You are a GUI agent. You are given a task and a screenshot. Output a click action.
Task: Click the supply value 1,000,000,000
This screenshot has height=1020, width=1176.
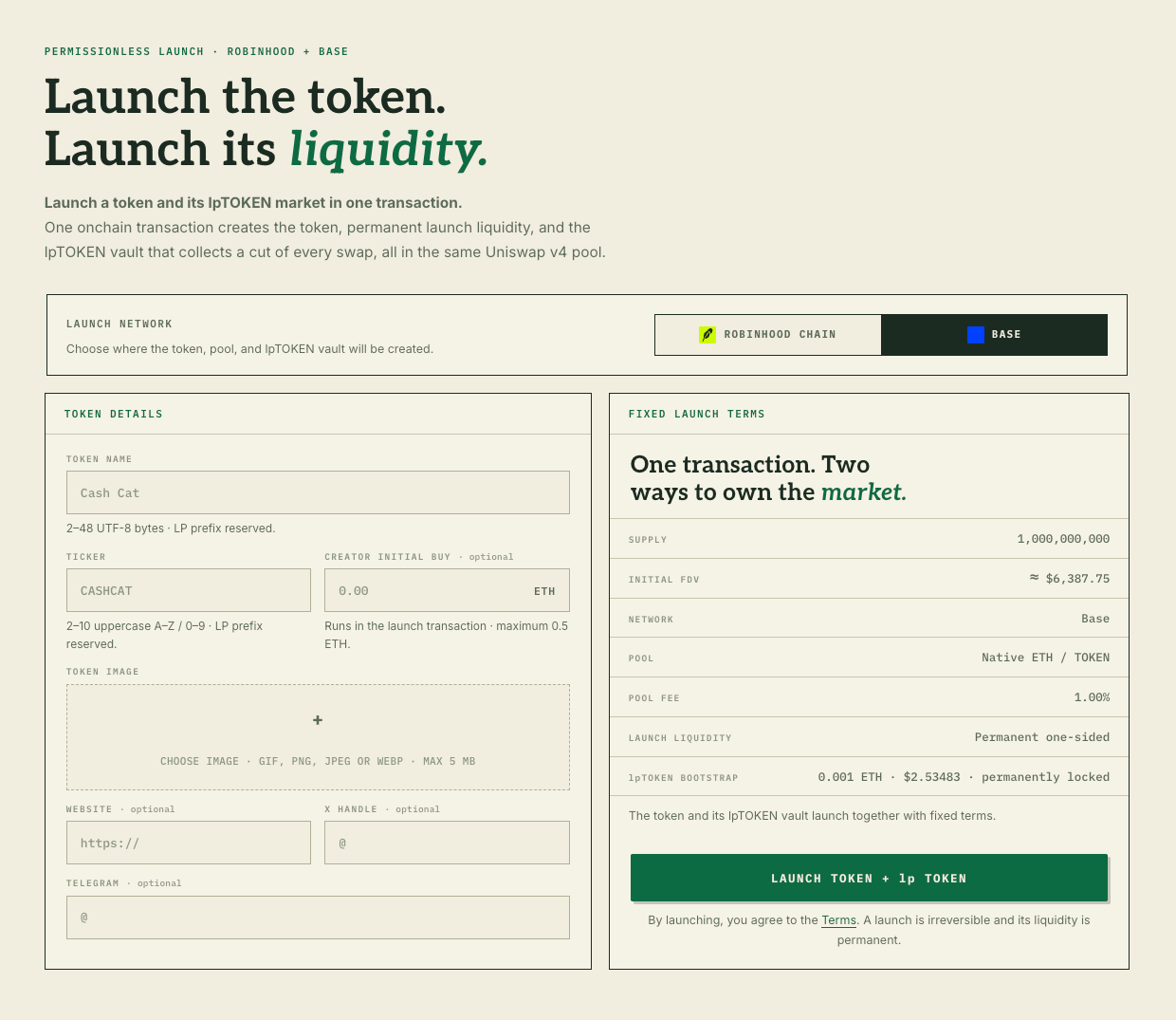point(1063,539)
